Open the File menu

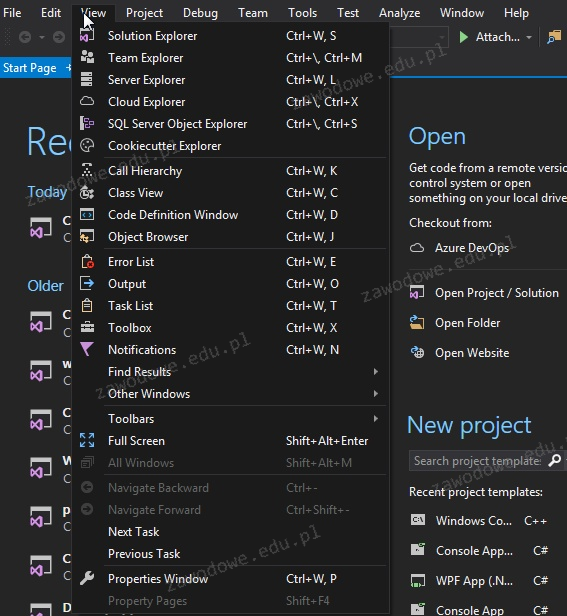(12, 13)
